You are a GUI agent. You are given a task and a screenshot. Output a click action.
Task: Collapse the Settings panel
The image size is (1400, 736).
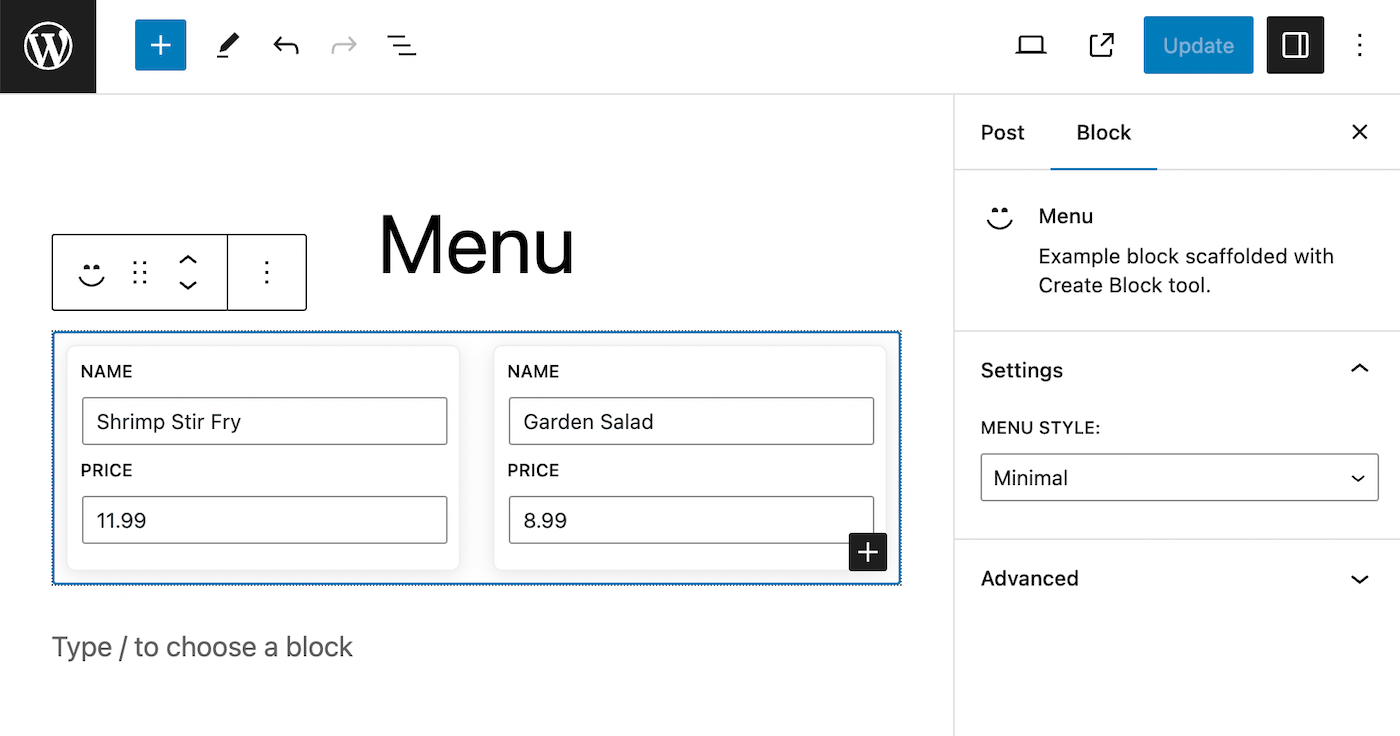[1358, 370]
